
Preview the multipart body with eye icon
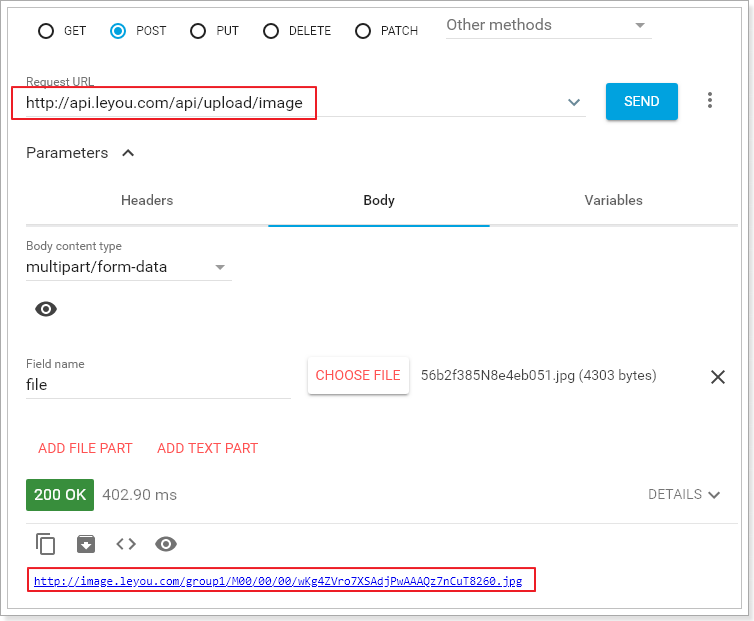coord(46,309)
